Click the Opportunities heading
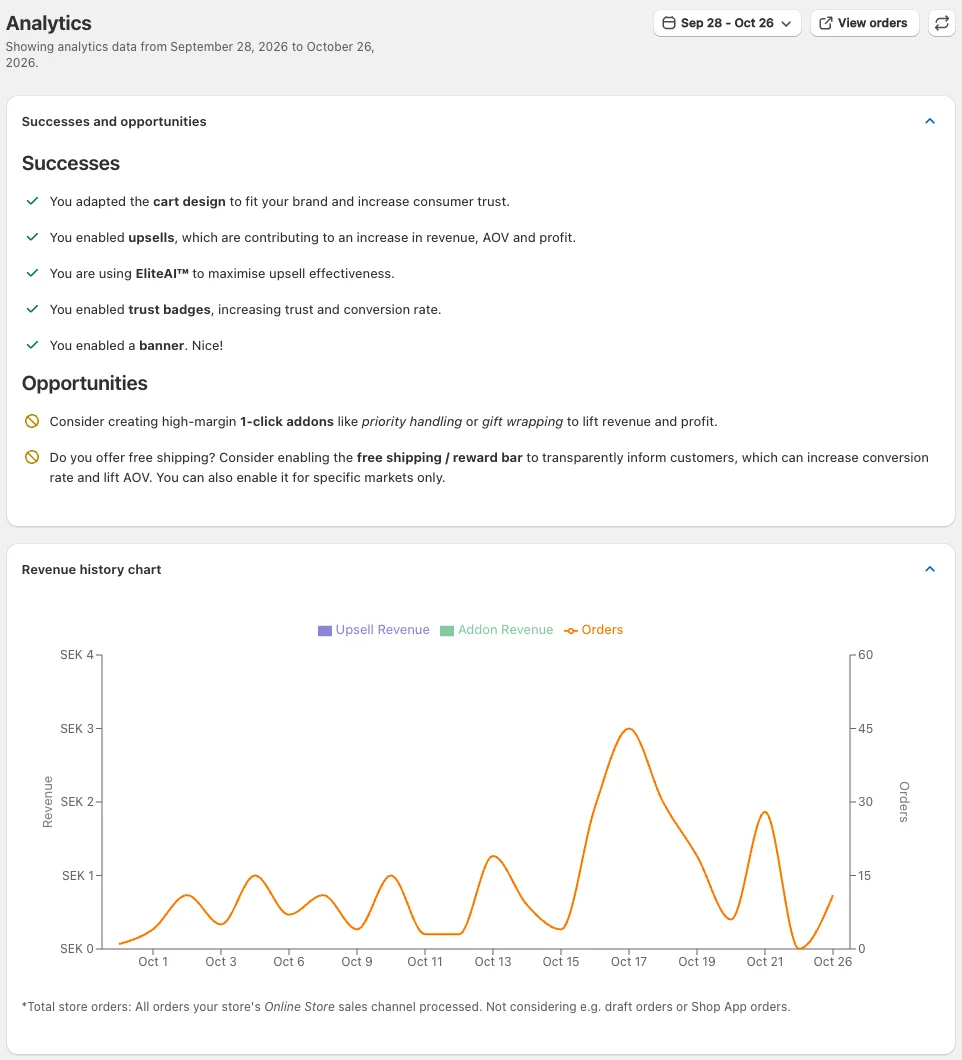This screenshot has width=962, height=1060. tap(85, 383)
